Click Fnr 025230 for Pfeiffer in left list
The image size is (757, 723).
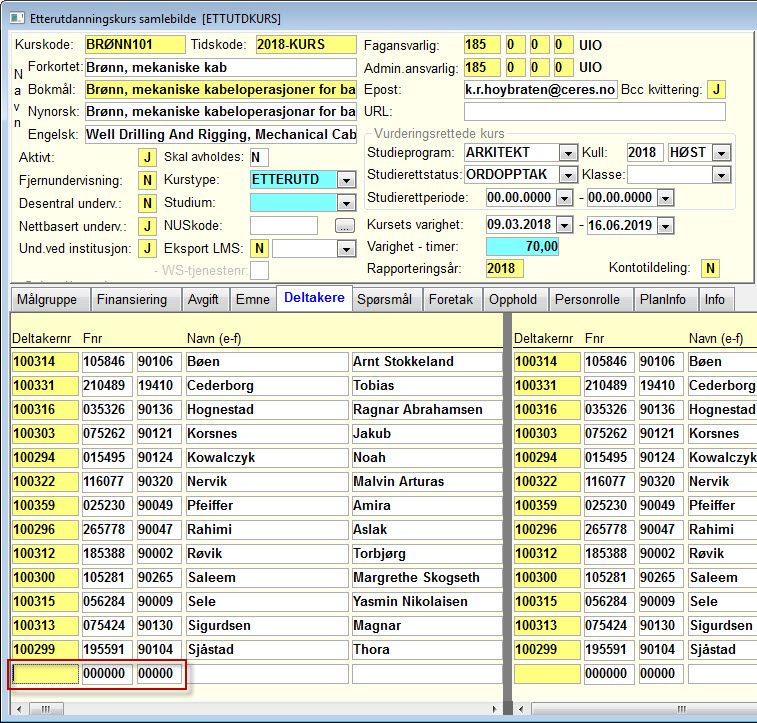click(107, 506)
